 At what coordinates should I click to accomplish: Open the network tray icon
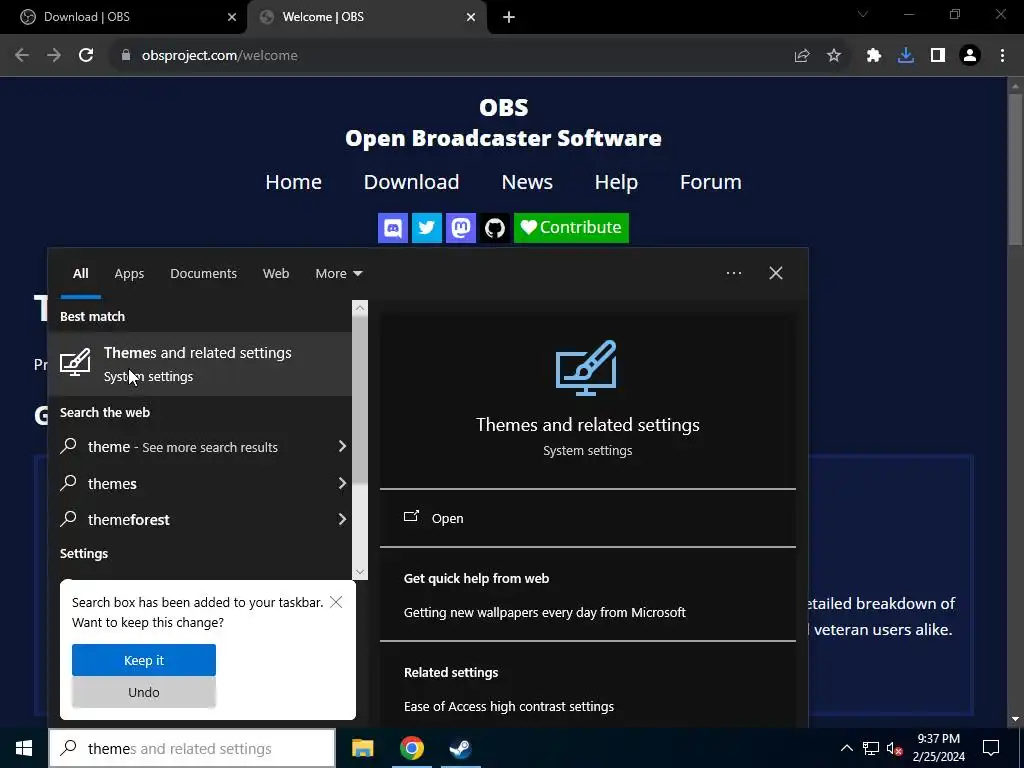871,748
